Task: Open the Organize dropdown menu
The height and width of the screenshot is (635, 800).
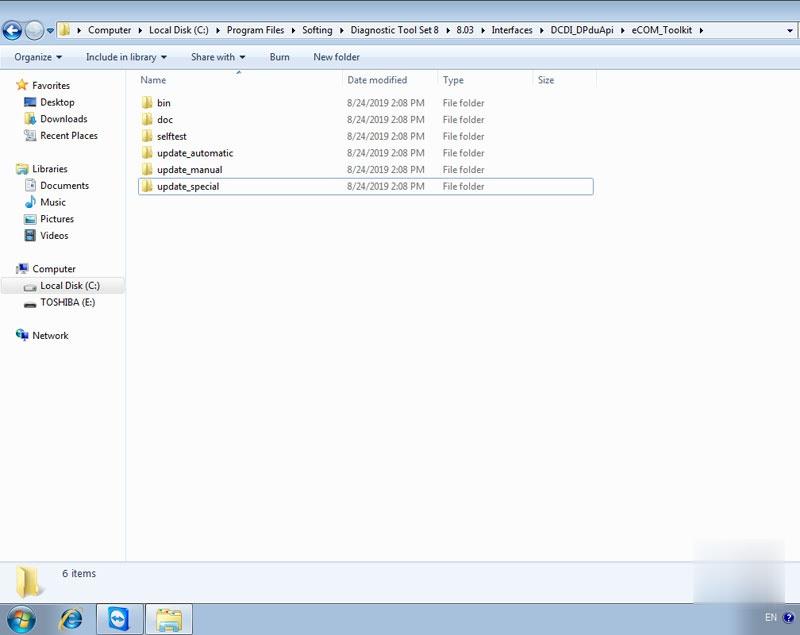Action: (x=38, y=57)
